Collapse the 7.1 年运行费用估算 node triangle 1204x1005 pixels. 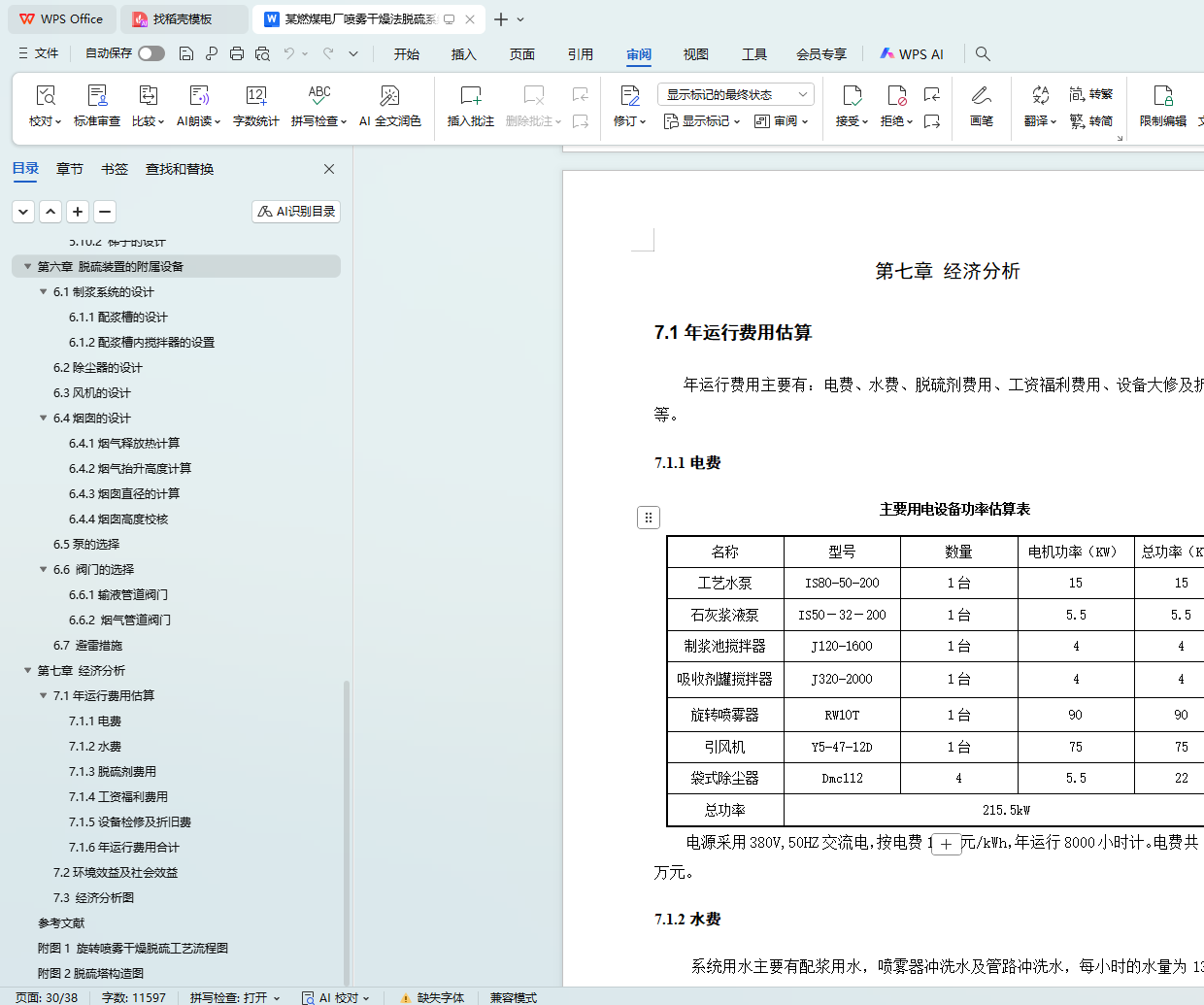(43, 695)
